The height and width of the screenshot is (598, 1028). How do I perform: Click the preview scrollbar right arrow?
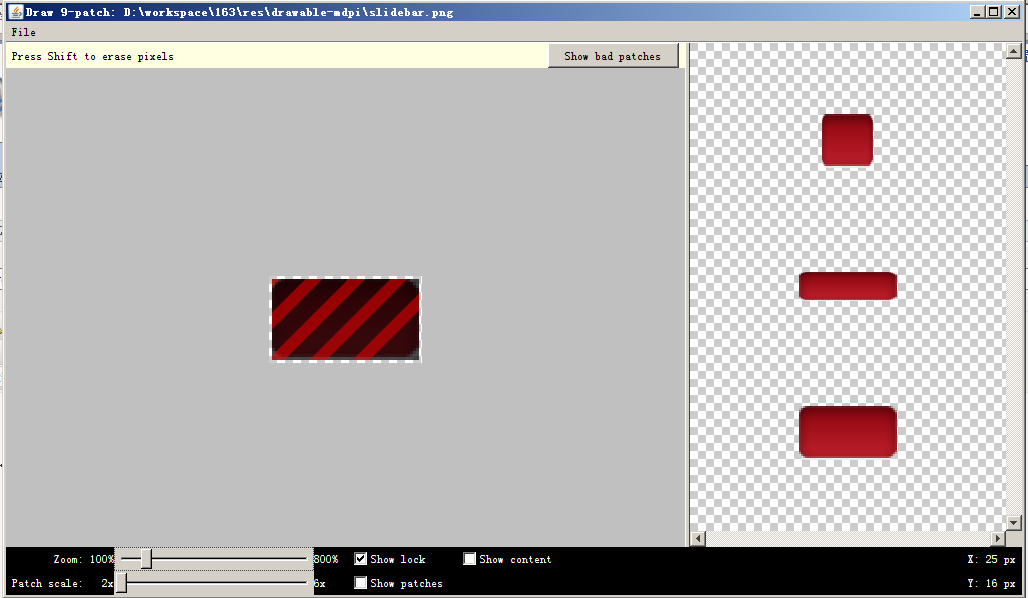(997, 538)
